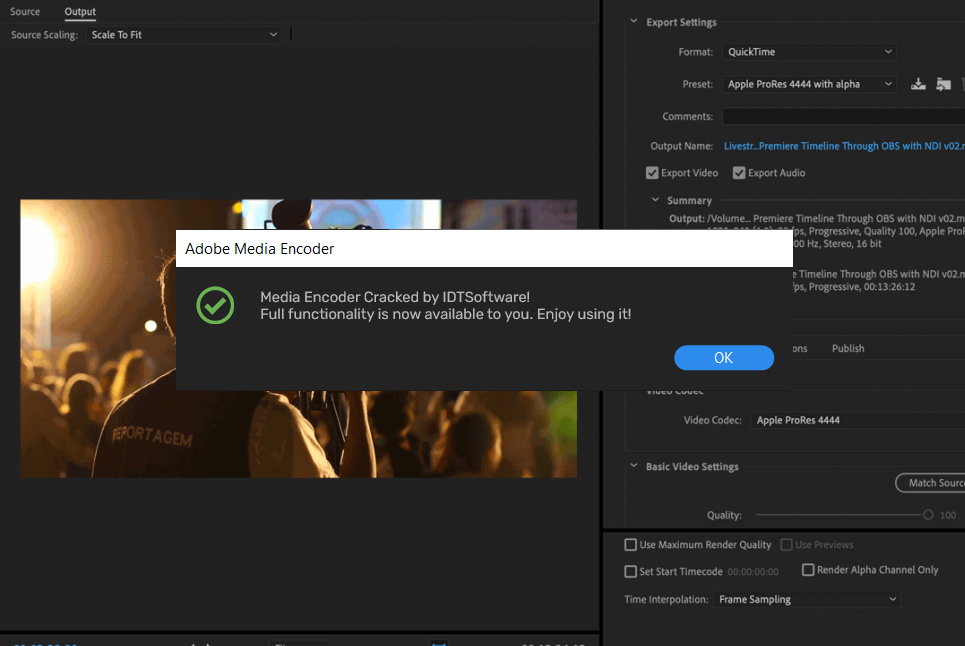Enable Set Start Timecode checkbox
Image resolution: width=965 pixels, height=646 pixels.
point(630,572)
